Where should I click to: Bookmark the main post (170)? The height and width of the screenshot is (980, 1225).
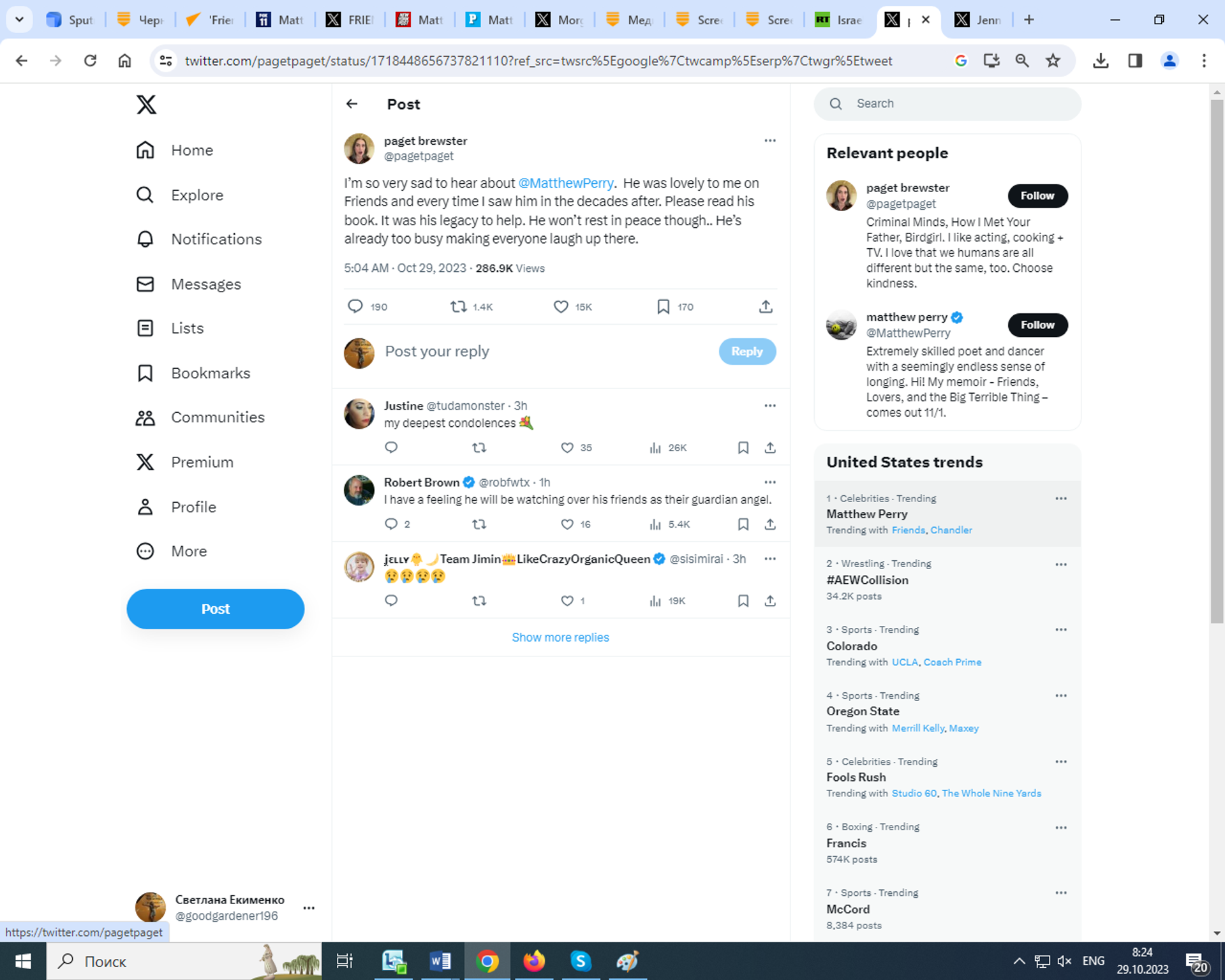point(664,307)
